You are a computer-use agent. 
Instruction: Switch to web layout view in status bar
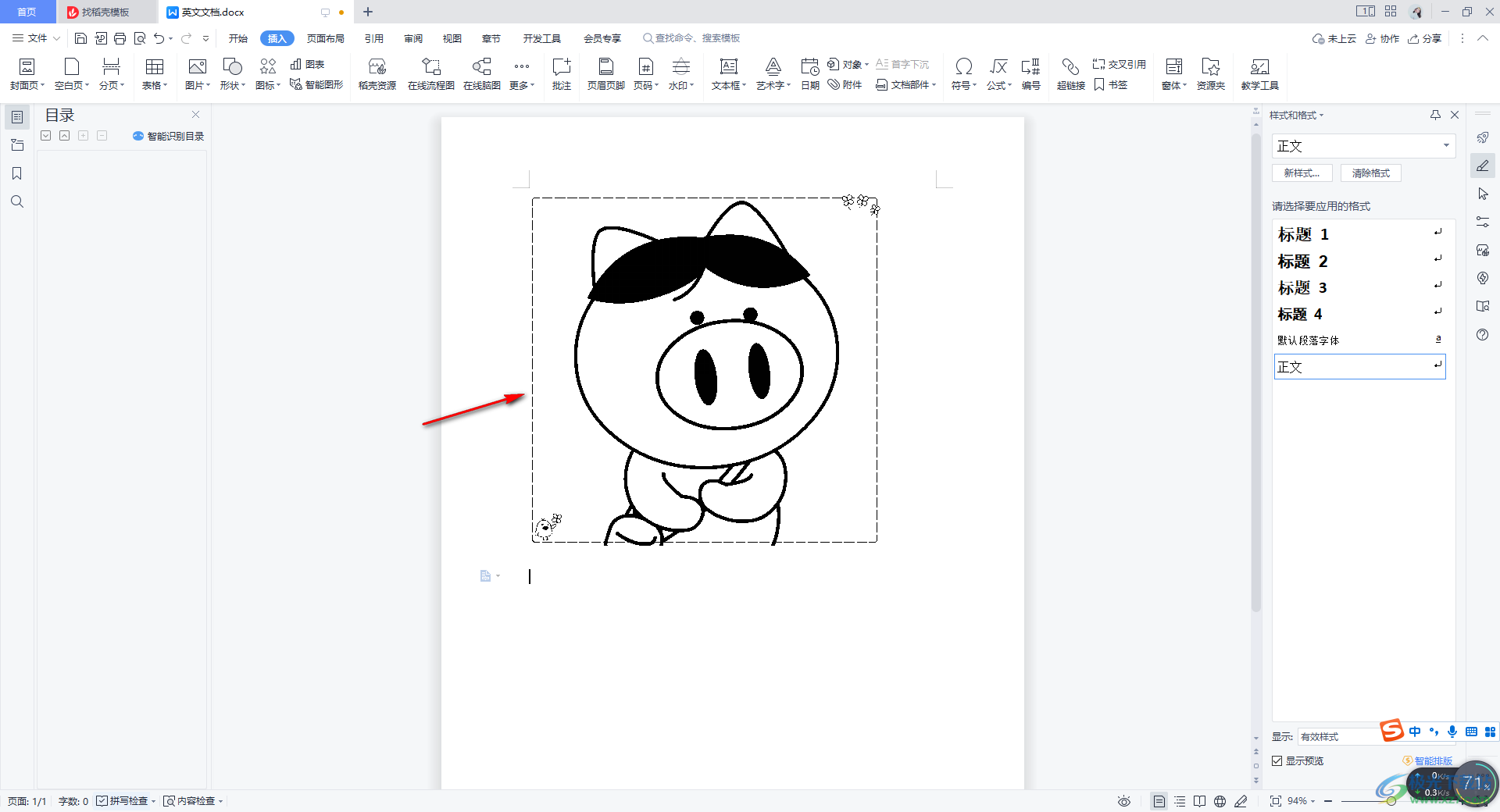tap(1220, 801)
